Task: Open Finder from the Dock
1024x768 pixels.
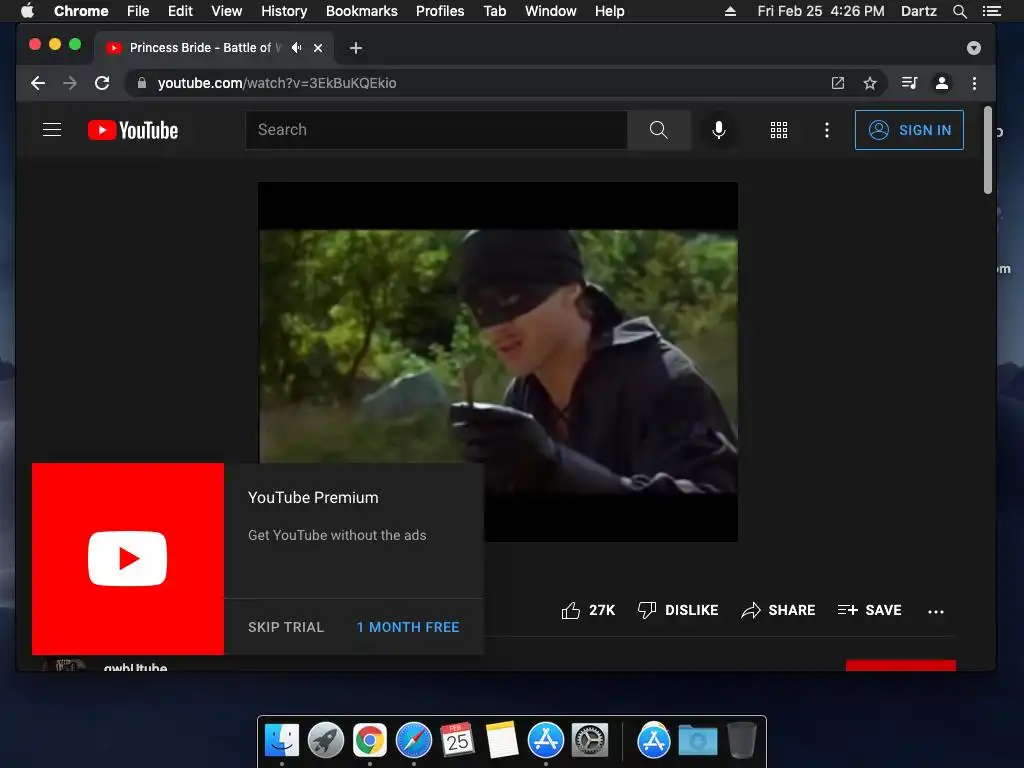Action: (x=282, y=741)
